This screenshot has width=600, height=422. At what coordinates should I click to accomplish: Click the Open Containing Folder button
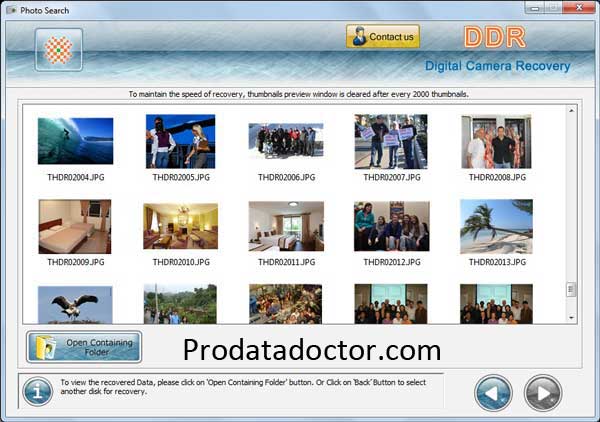84,347
